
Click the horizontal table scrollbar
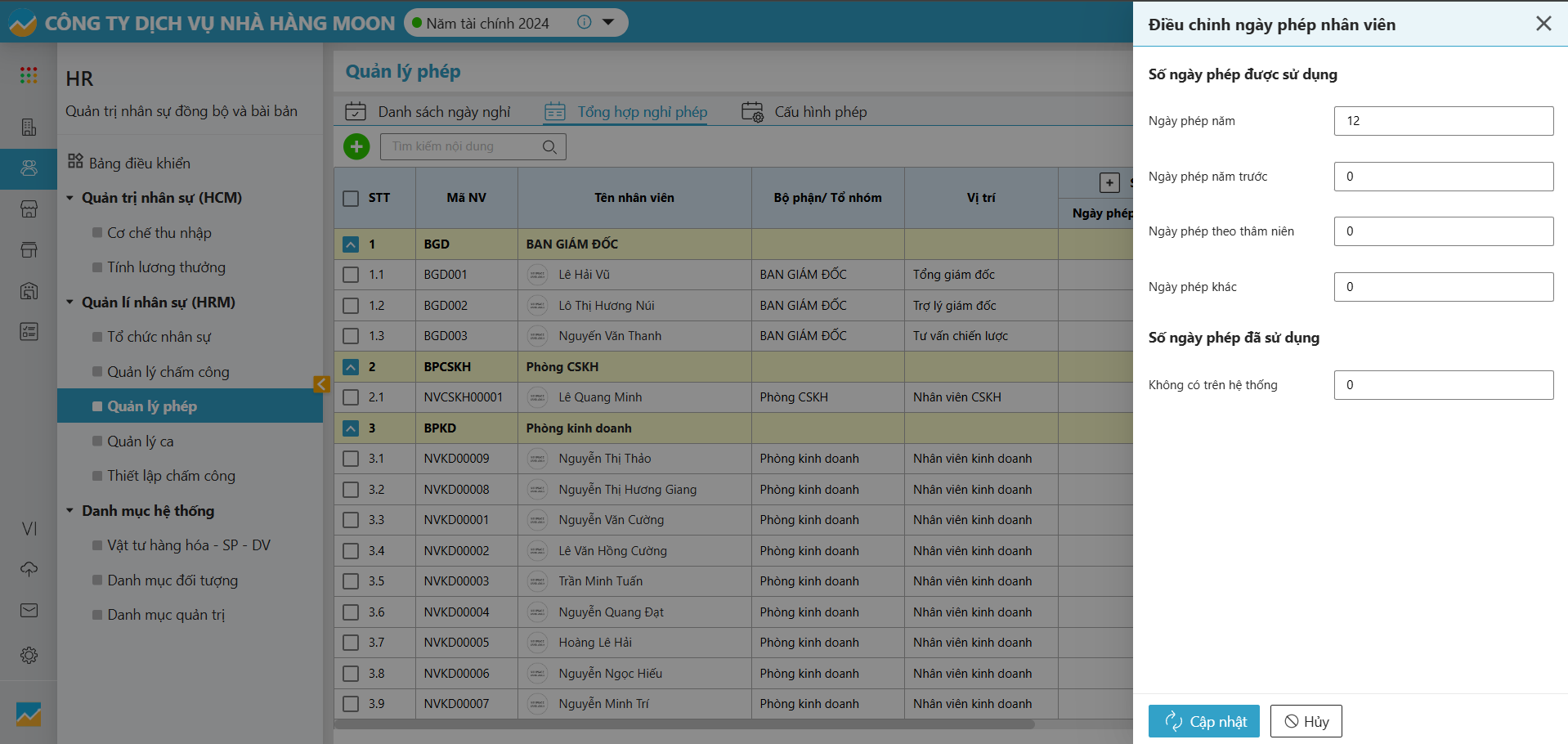tap(685, 724)
